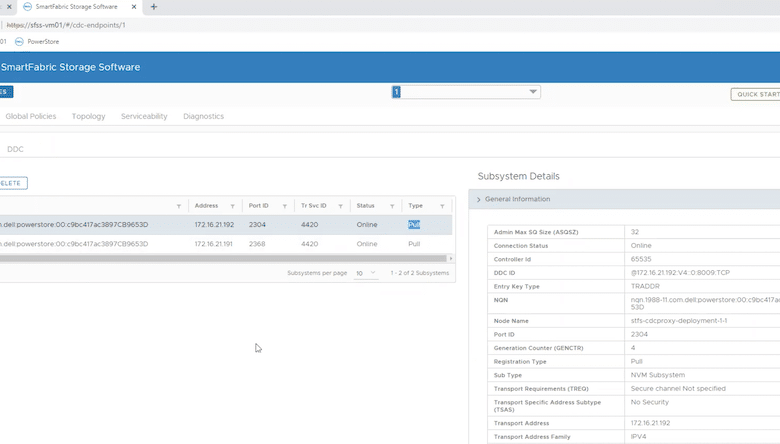Switch to Diagnostics tab

pos(203,116)
